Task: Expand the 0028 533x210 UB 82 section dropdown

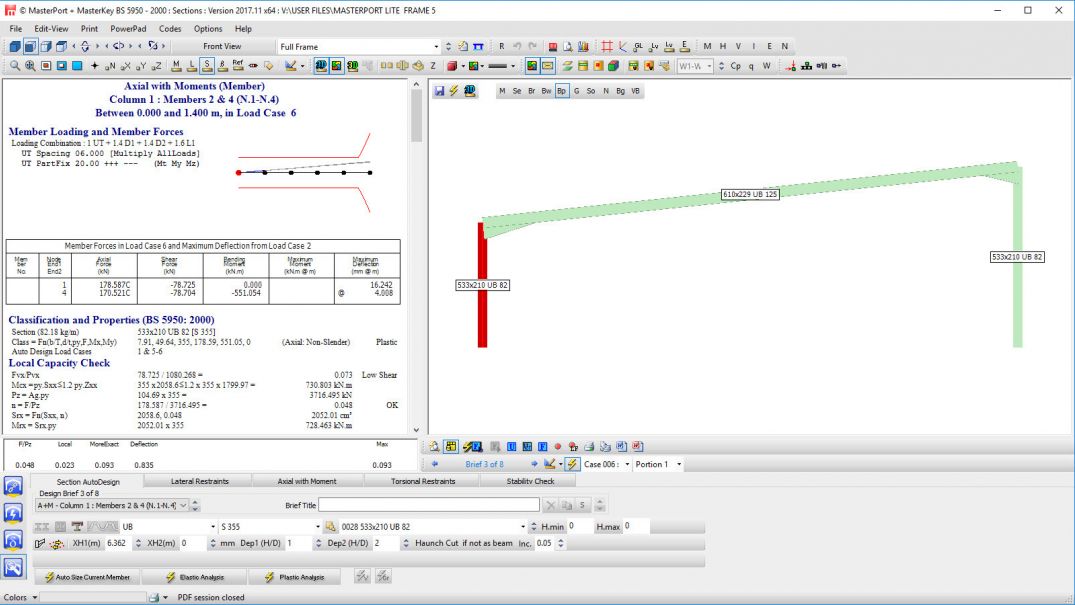Action: point(524,527)
